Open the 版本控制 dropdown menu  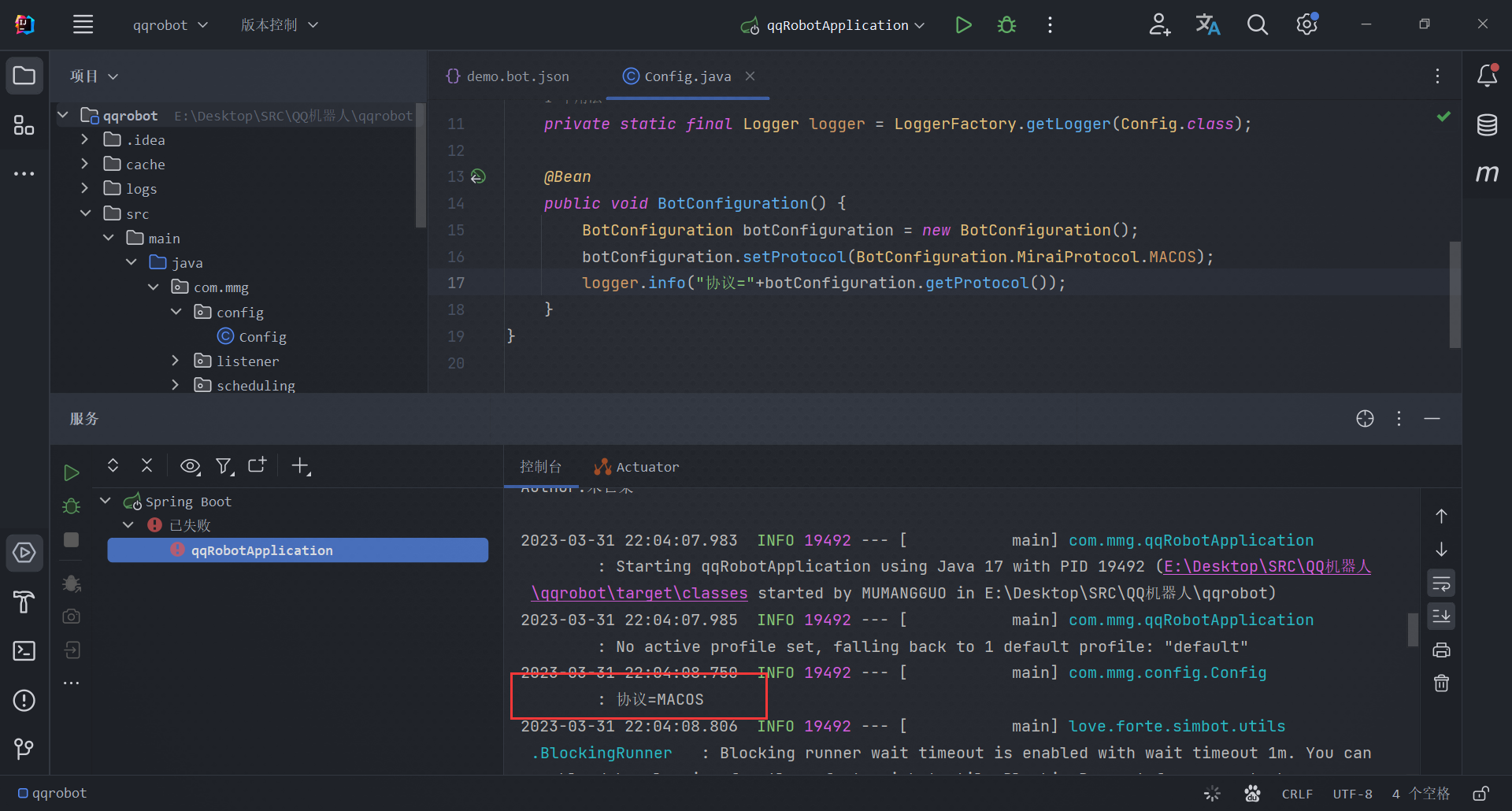(x=280, y=25)
